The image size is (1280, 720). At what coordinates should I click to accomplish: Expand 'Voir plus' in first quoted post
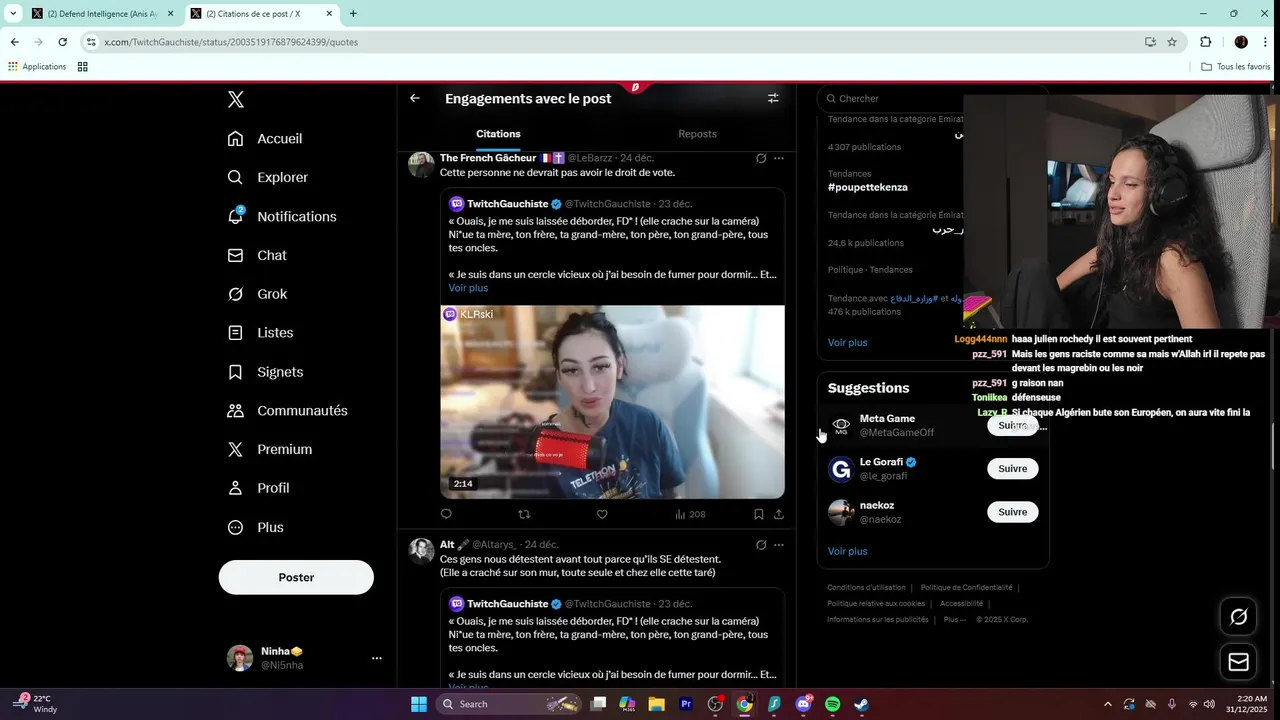(x=468, y=288)
